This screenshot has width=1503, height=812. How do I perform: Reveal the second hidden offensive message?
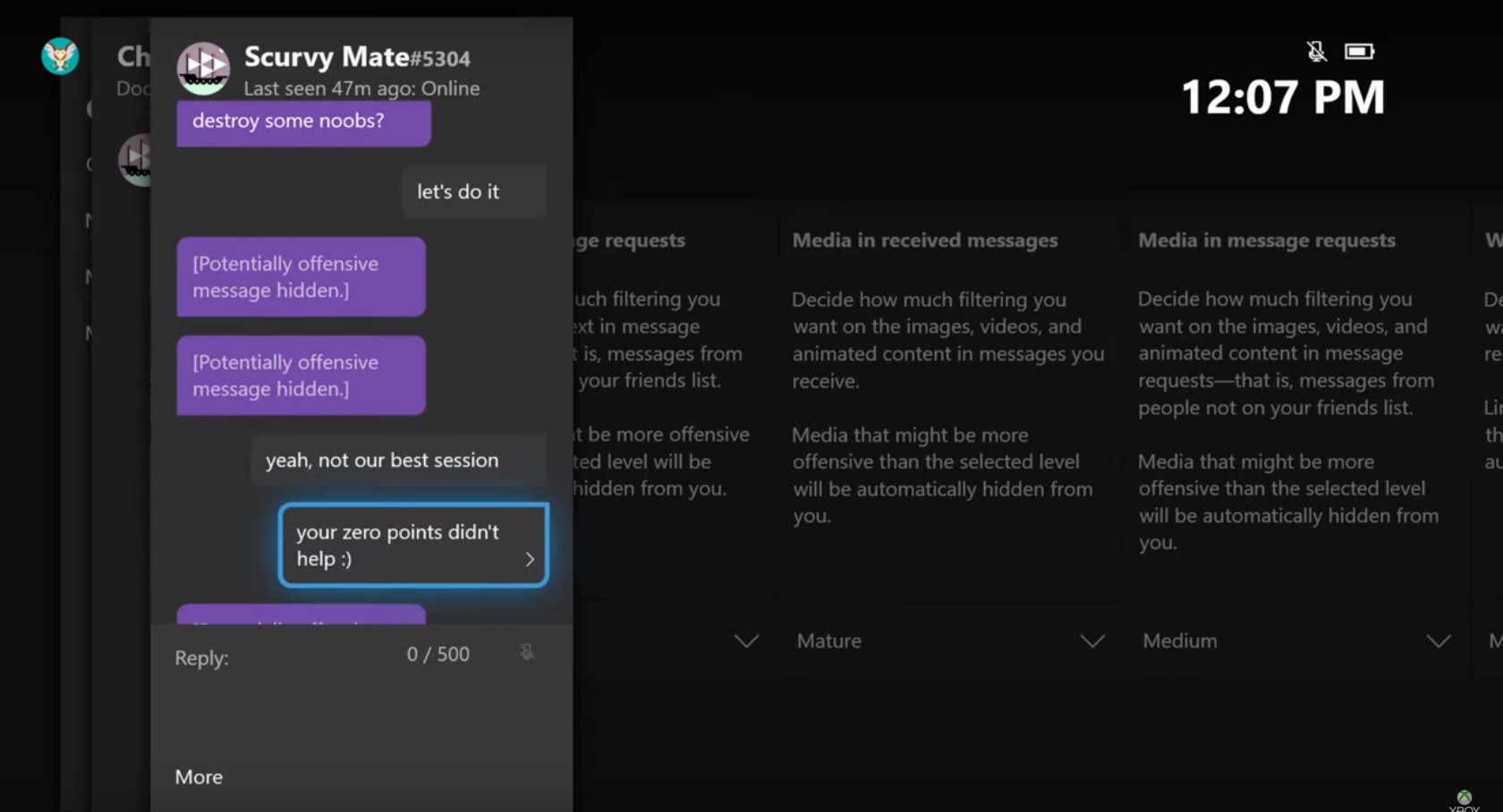pos(301,376)
